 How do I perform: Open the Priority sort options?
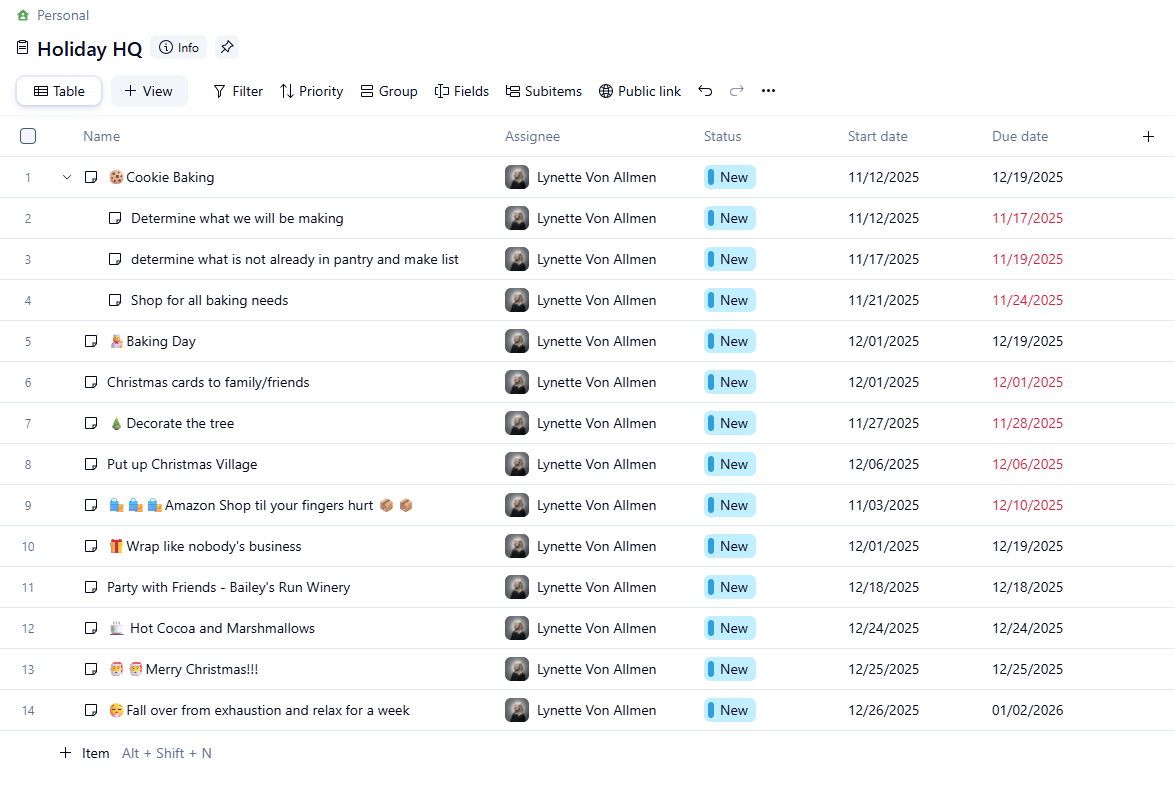click(x=311, y=91)
